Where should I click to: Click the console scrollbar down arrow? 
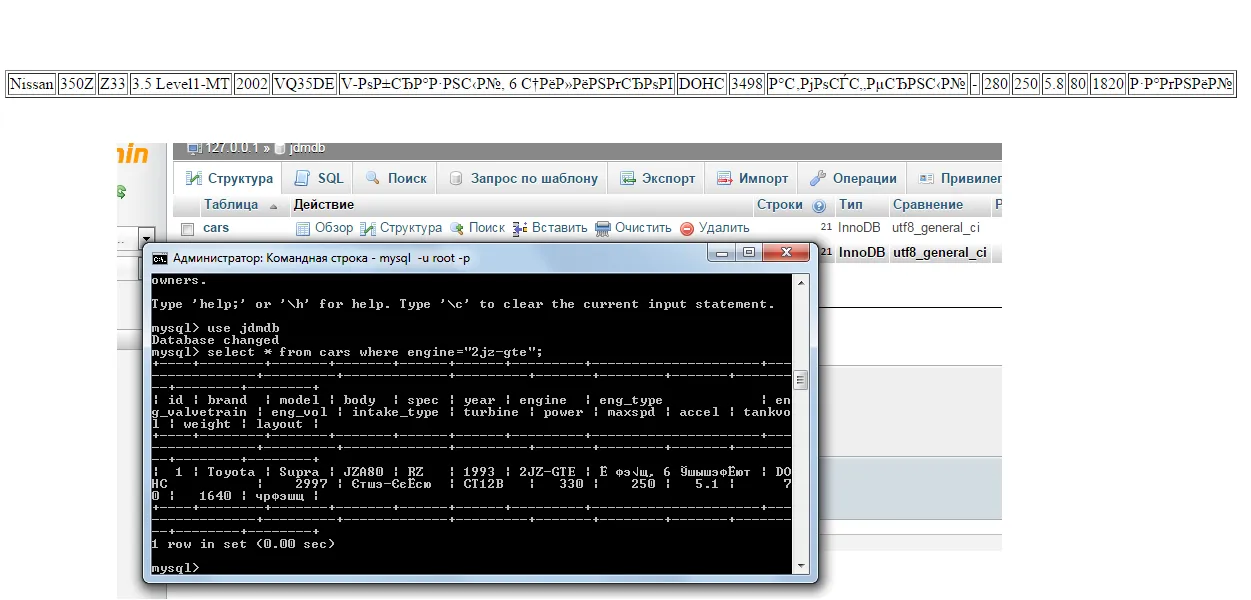(800, 566)
